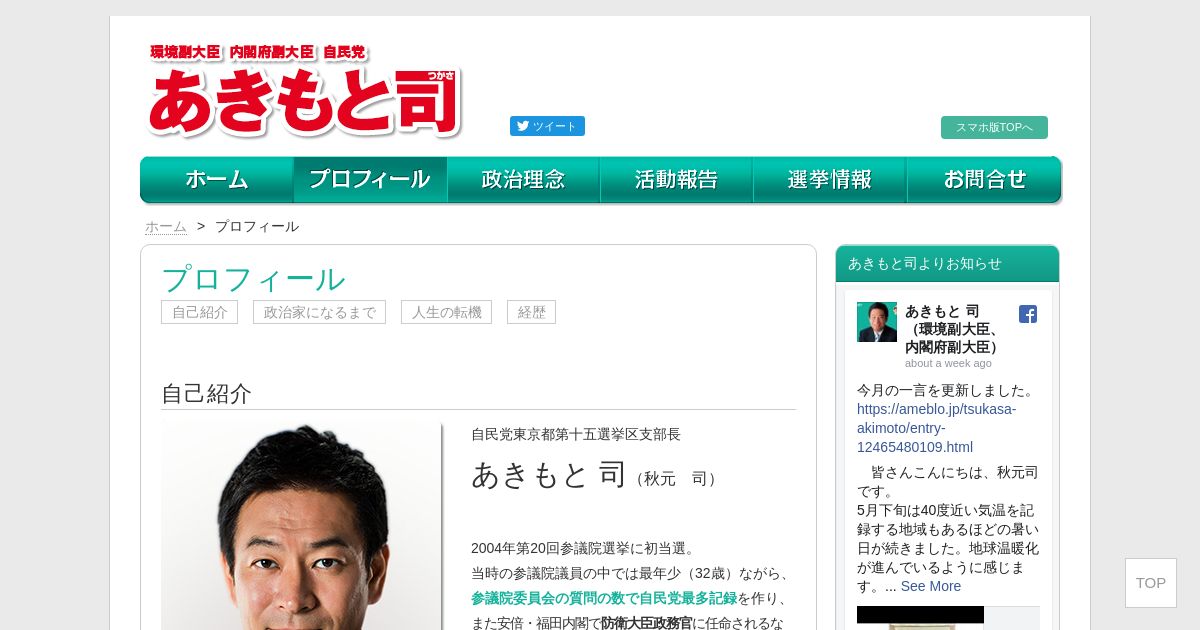Click the Facebook profile avatar thumbnail
The height and width of the screenshot is (630, 1200).
tap(877, 322)
